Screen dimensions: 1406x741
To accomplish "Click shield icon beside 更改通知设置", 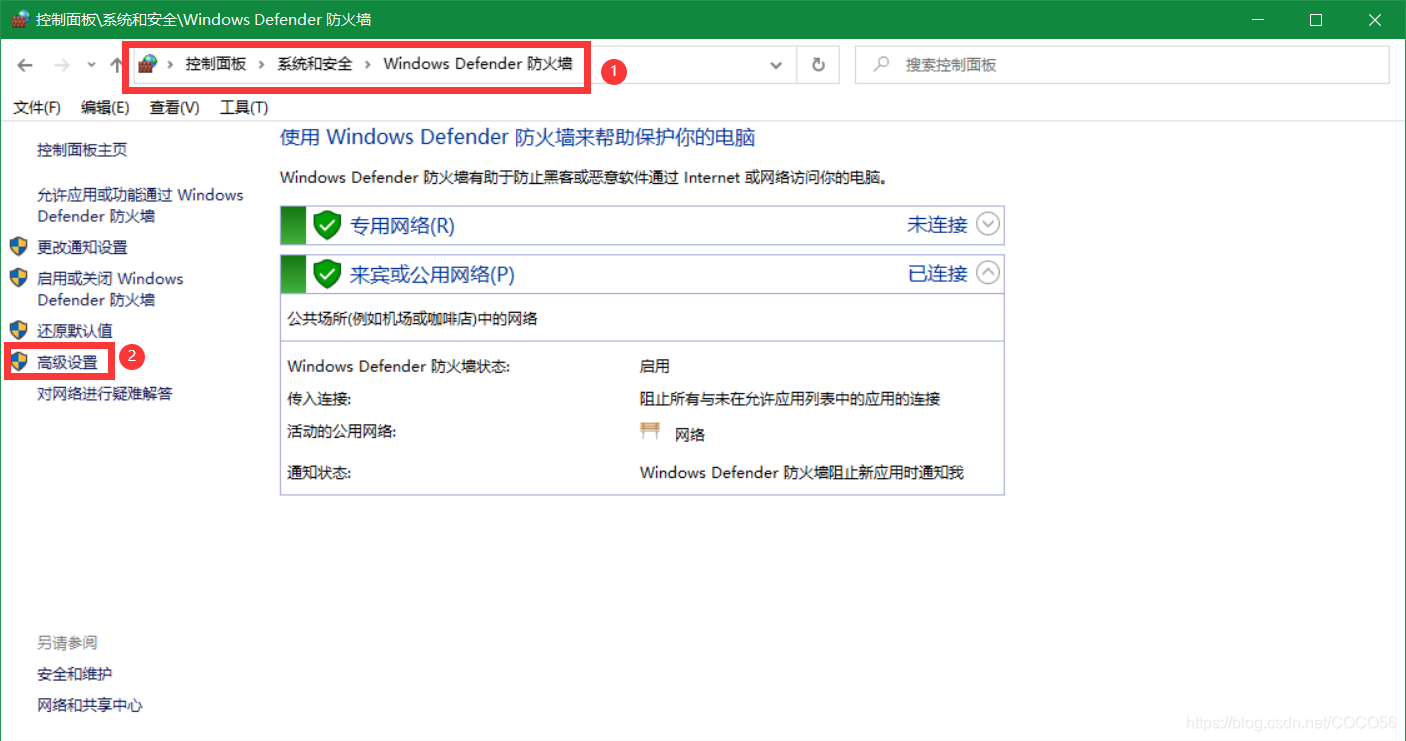I will point(18,247).
